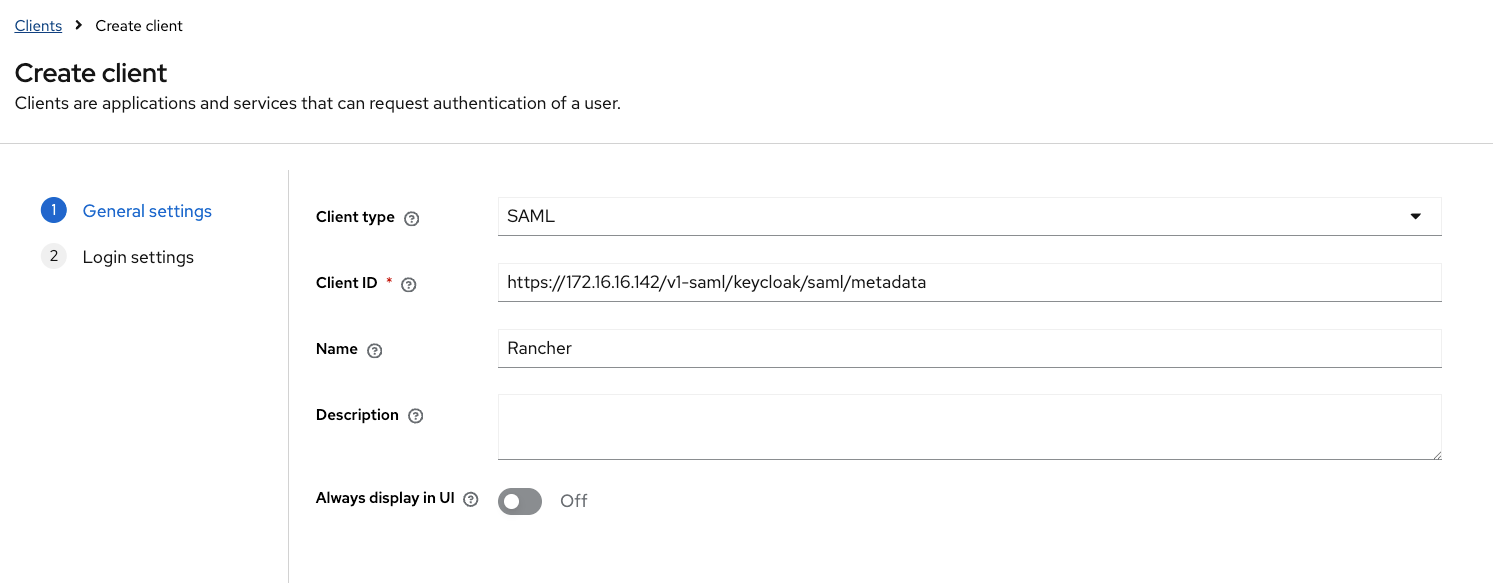Click the Create client breadcrumb item
1493x583 pixels.
click(x=139, y=26)
